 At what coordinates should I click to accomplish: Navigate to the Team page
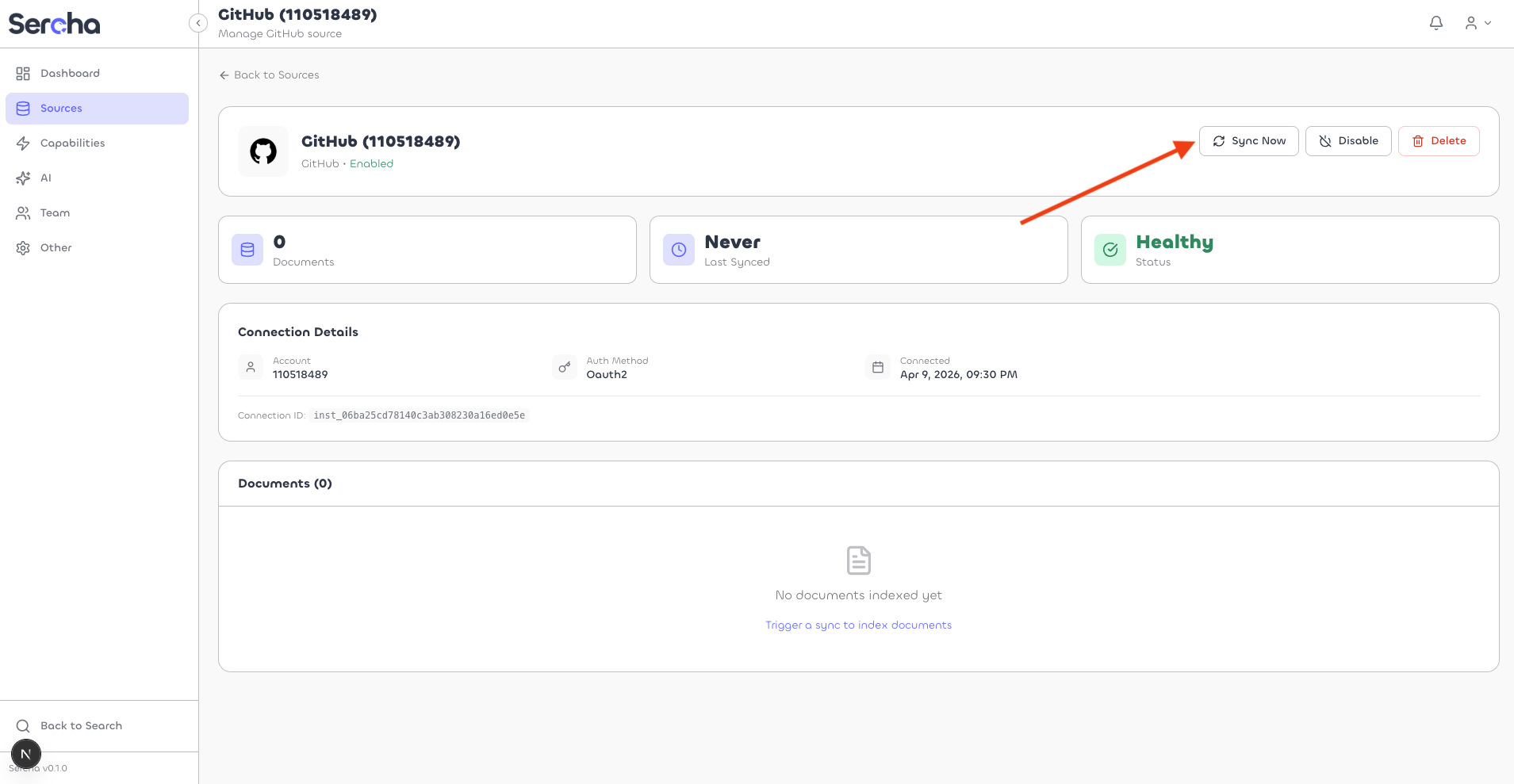pos(55,213)
